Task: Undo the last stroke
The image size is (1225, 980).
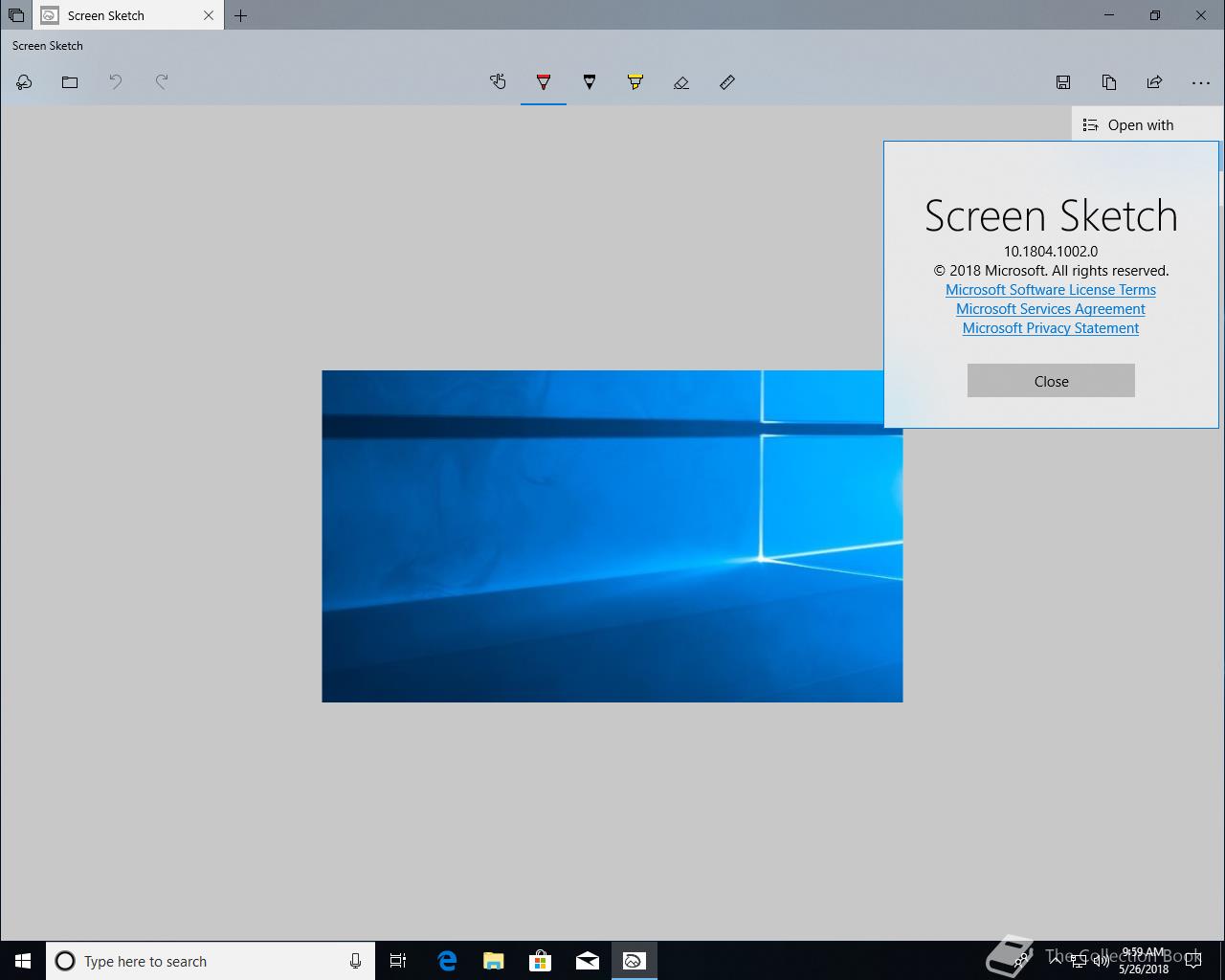Action: (116, 82)
